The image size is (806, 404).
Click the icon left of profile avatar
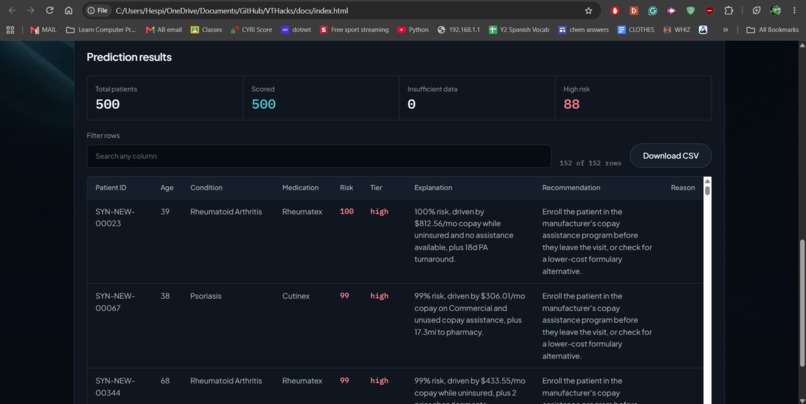point(756,10)
